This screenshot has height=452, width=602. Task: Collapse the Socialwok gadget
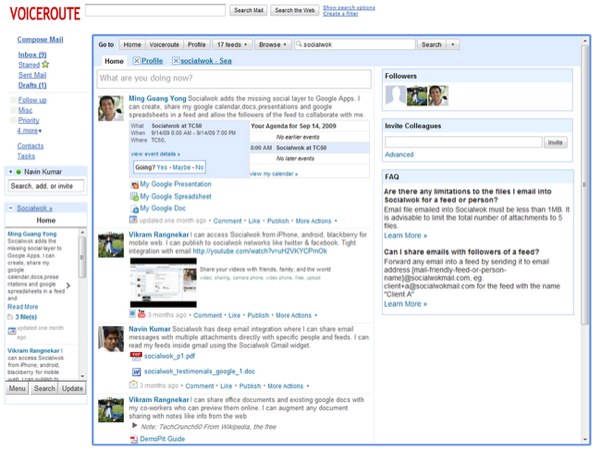click(10, 208)
